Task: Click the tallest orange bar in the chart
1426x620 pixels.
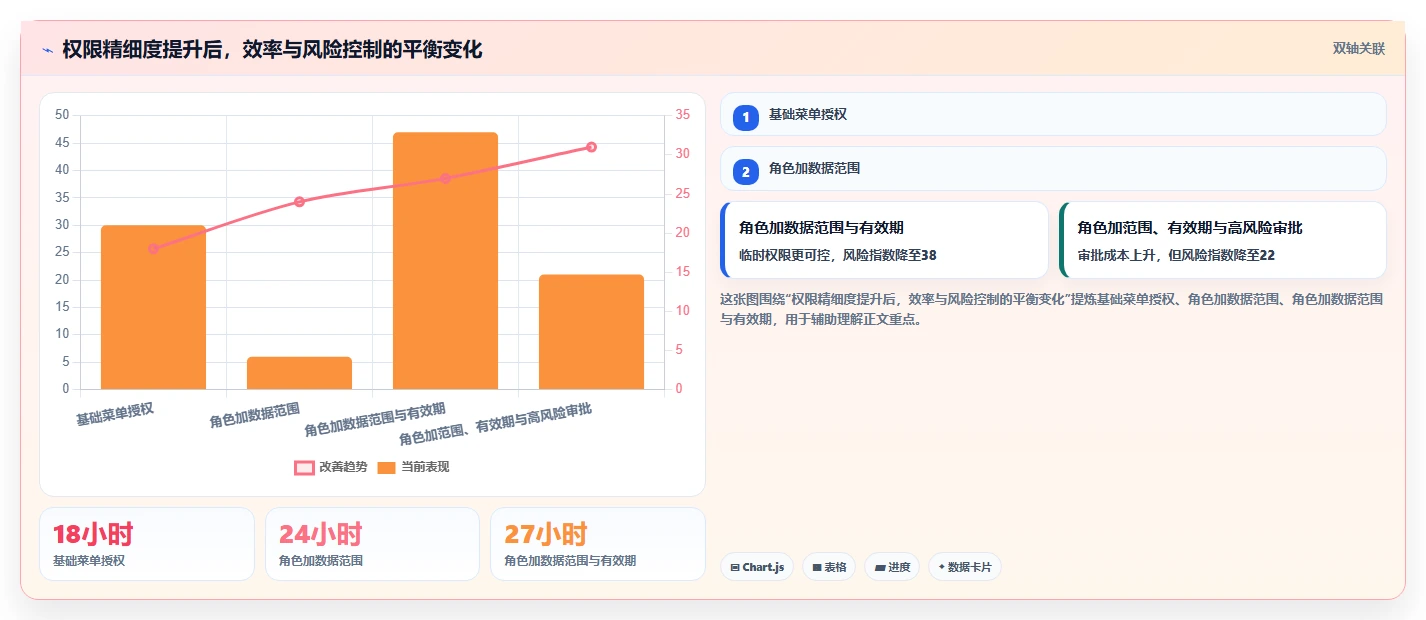Action: click(445, 261)
